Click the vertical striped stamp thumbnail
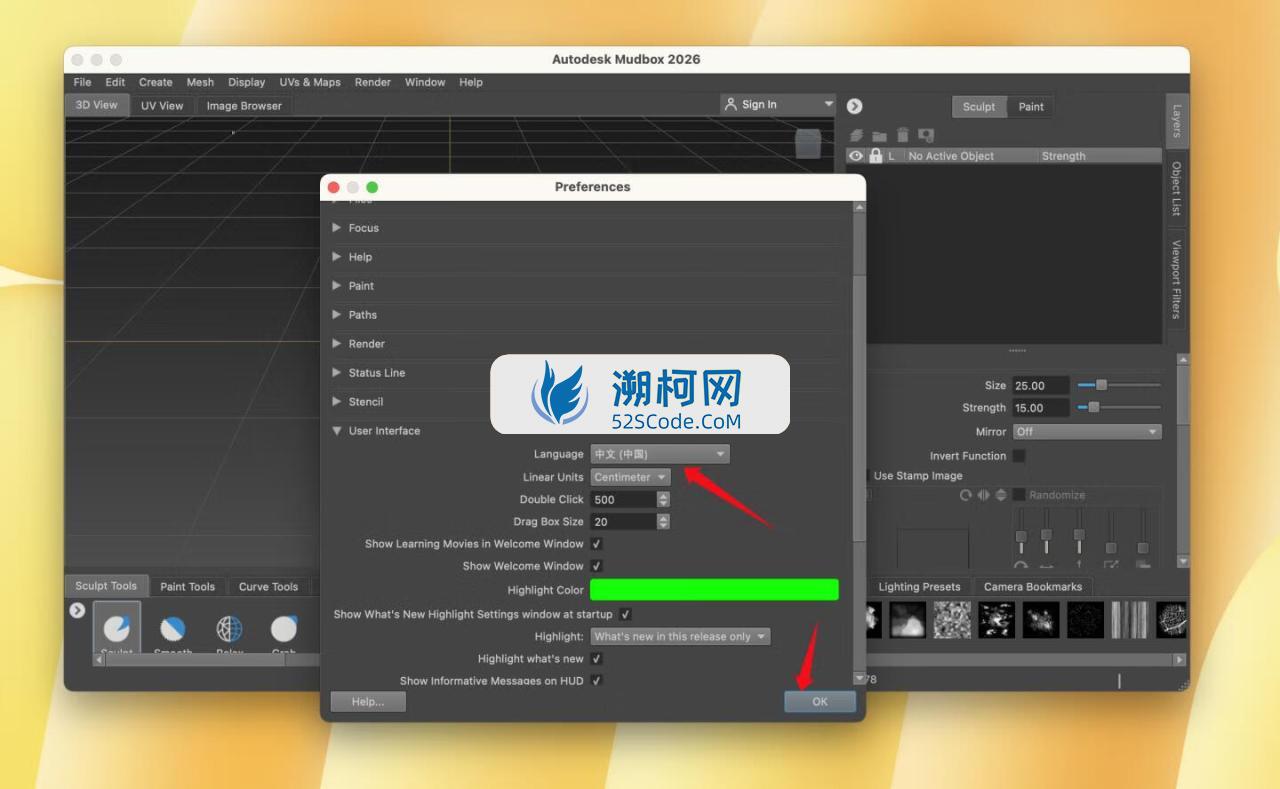 1130,620
